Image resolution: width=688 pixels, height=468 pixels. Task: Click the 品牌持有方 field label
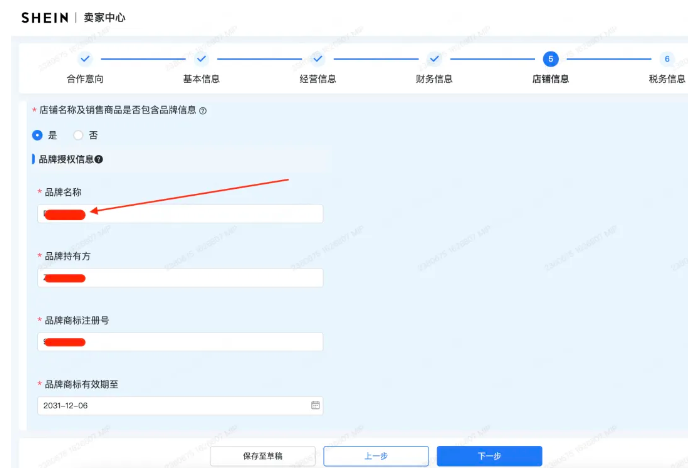click(68, 256)
